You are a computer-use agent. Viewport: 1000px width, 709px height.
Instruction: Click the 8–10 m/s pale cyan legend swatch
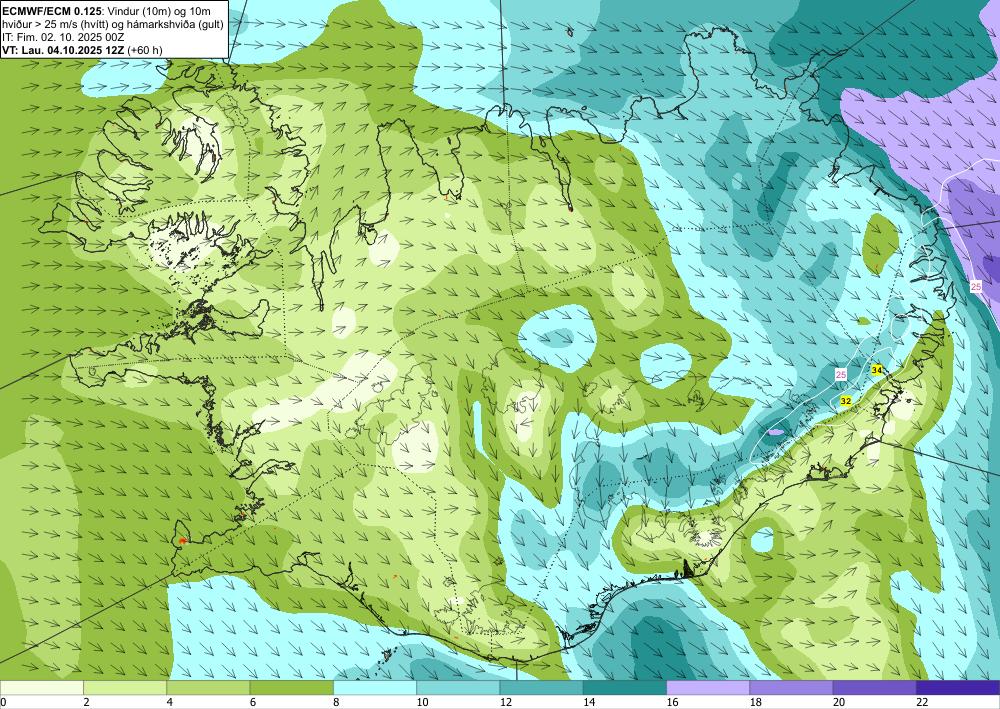(x=375, y=688)
